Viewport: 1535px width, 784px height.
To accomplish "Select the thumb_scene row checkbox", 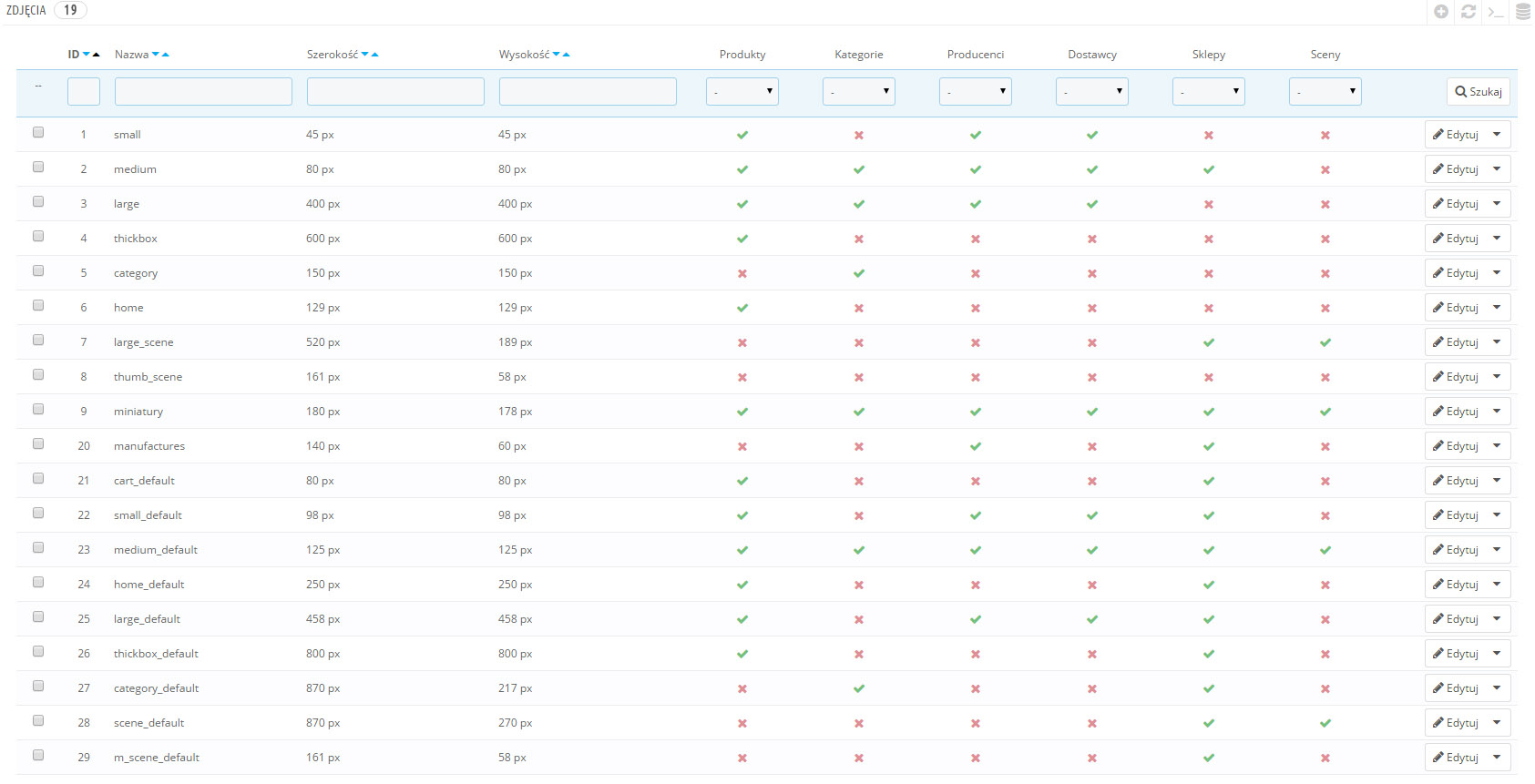I will point(38,374).
